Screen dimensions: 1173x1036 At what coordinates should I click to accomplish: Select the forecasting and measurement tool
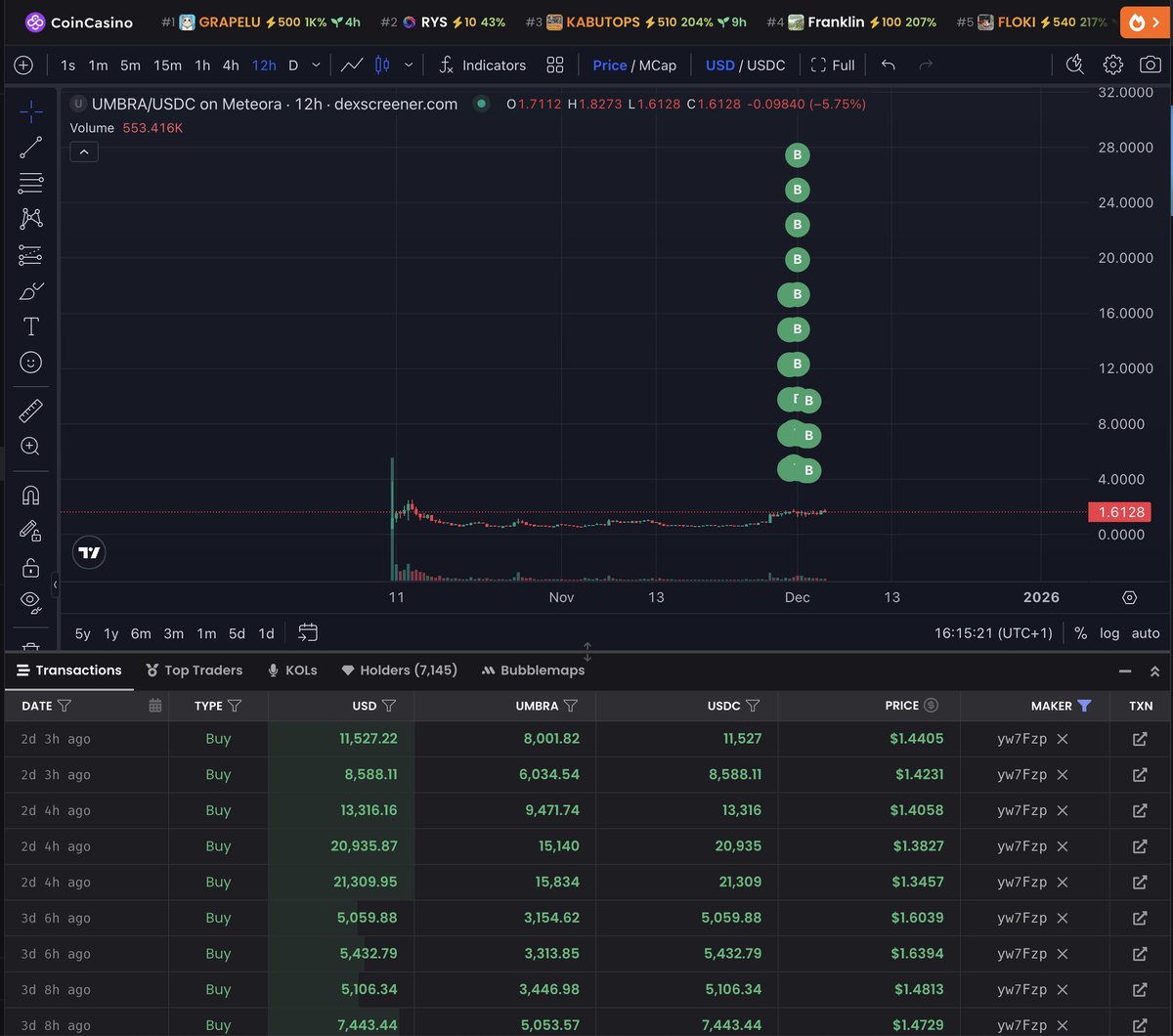(30, 255)
